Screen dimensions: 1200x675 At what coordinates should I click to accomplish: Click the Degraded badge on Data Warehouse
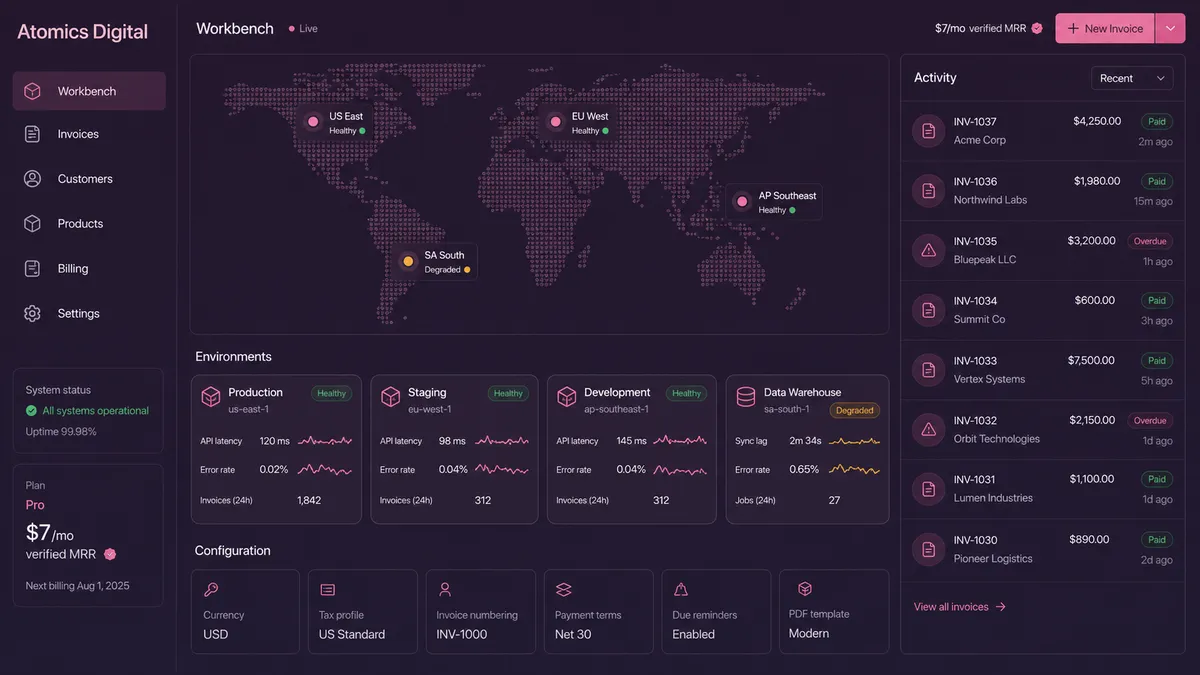coord(855,410)
